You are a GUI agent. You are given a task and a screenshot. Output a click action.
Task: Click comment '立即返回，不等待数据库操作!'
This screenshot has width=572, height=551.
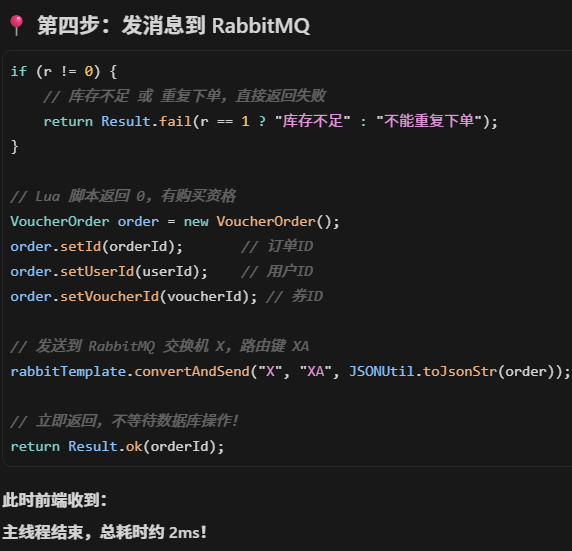(x=124, y=421)
